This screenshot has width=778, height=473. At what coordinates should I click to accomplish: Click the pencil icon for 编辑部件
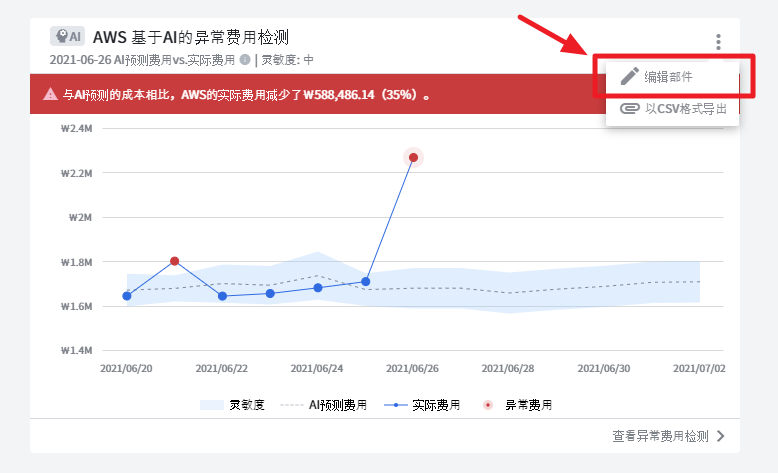629,76
